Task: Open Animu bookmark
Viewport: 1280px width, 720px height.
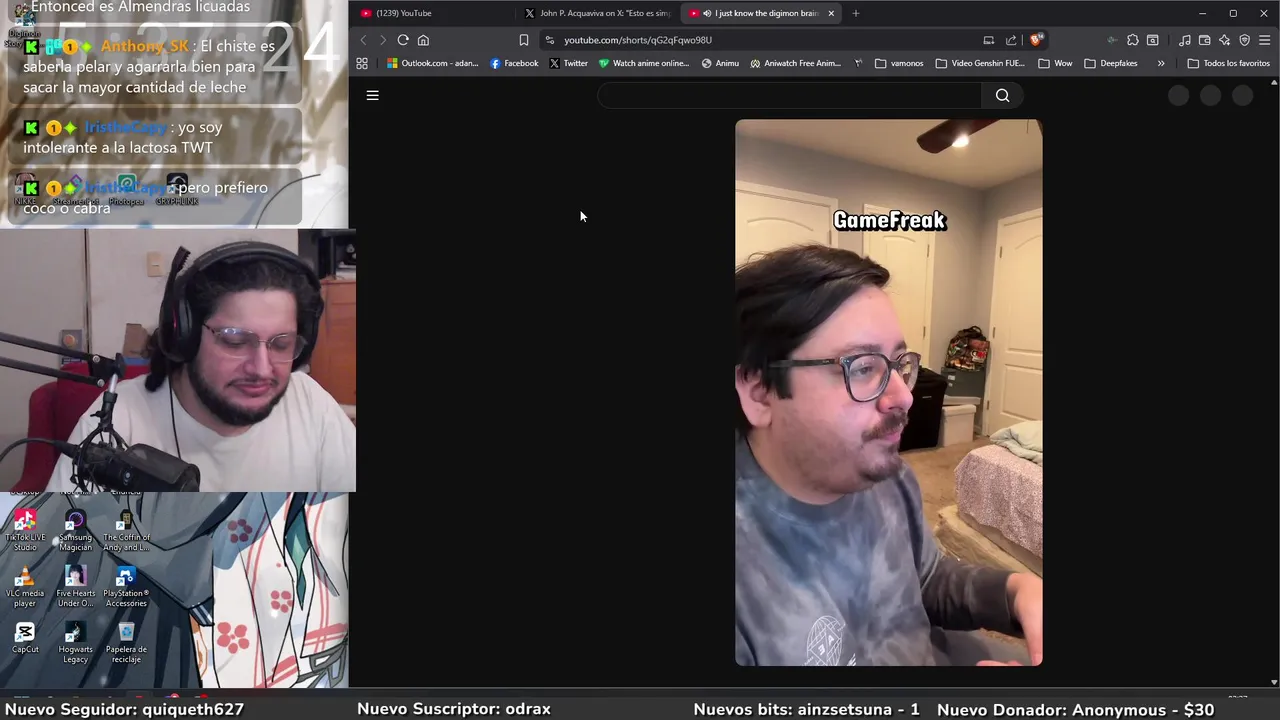Action: tap(720, 63)
